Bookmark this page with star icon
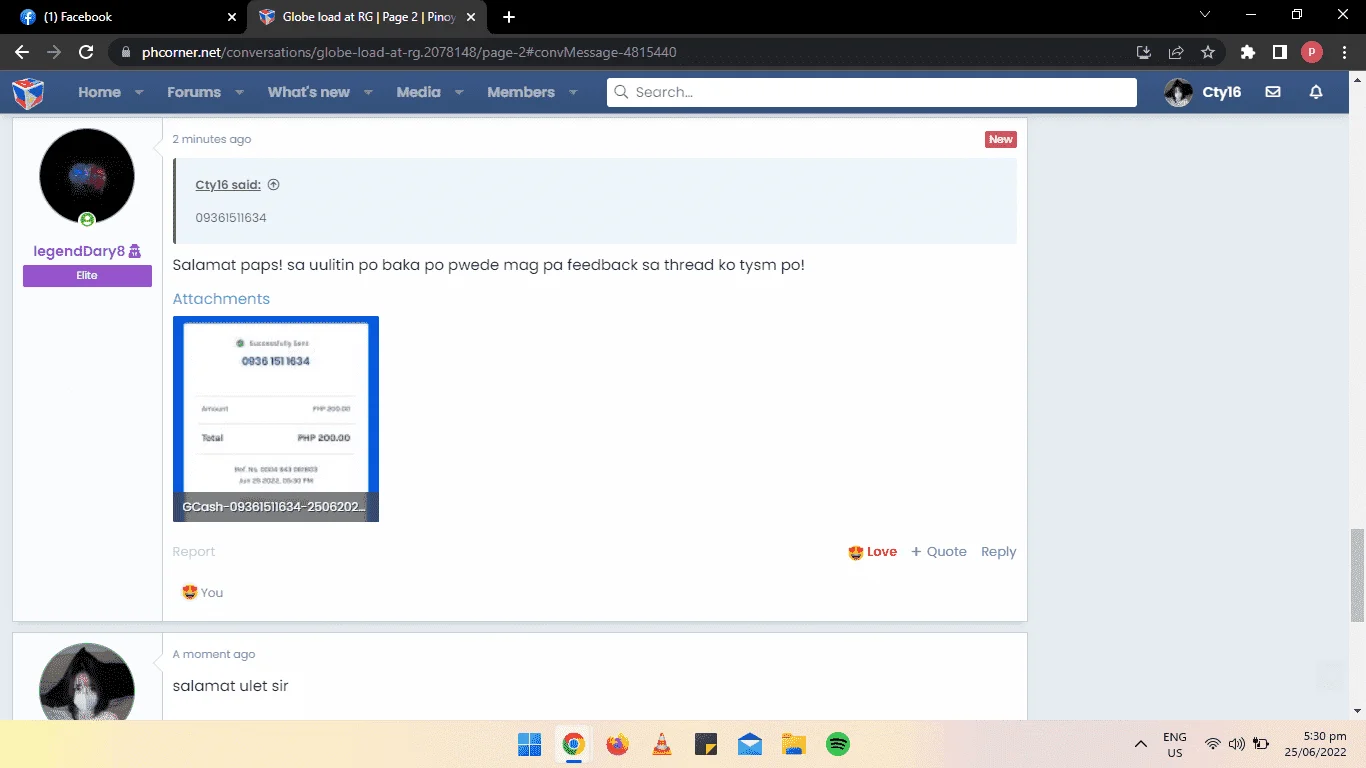1366x768 pixels. tap(1208, 52)
